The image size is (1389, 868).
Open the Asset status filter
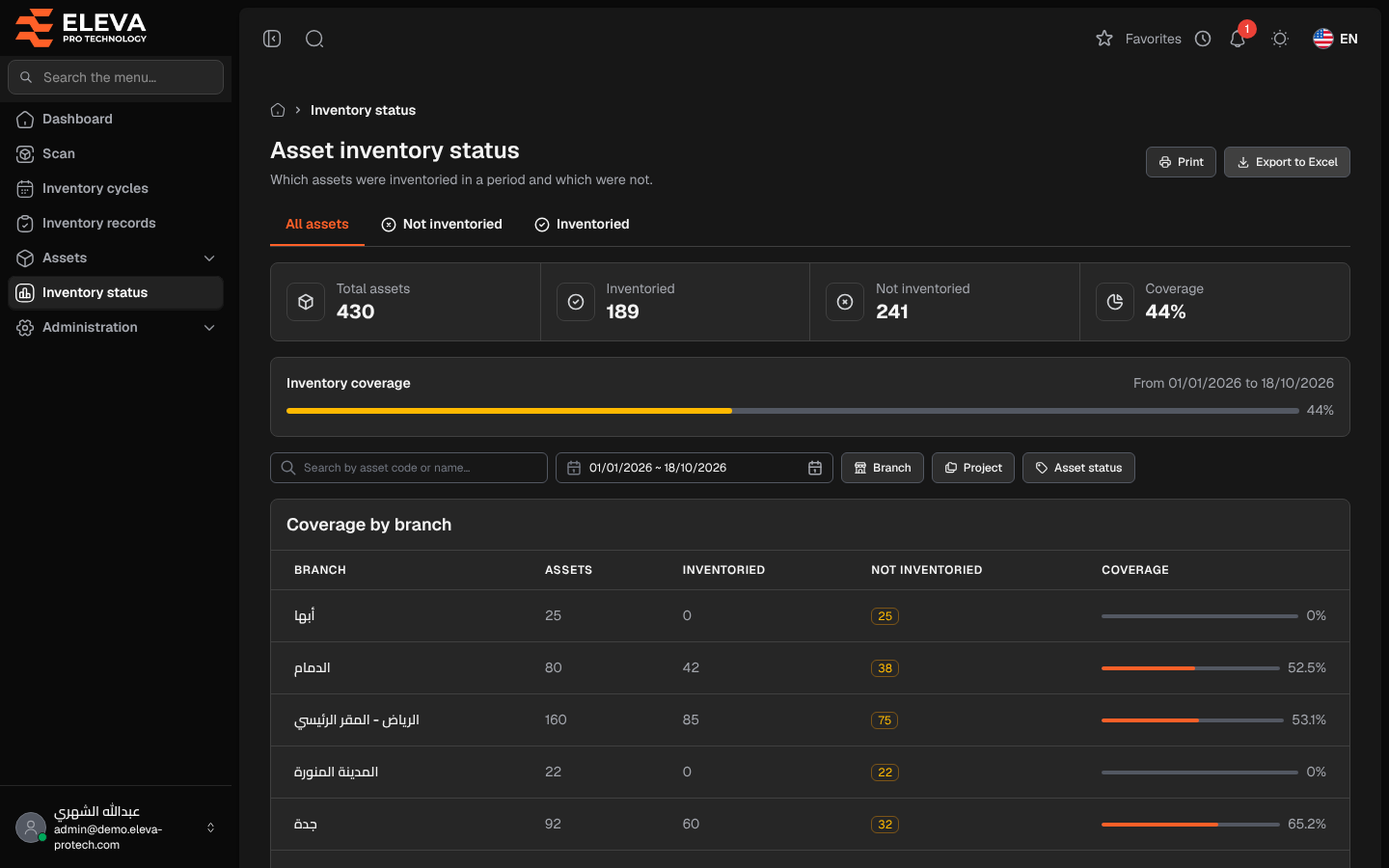tap(1078, 468)
